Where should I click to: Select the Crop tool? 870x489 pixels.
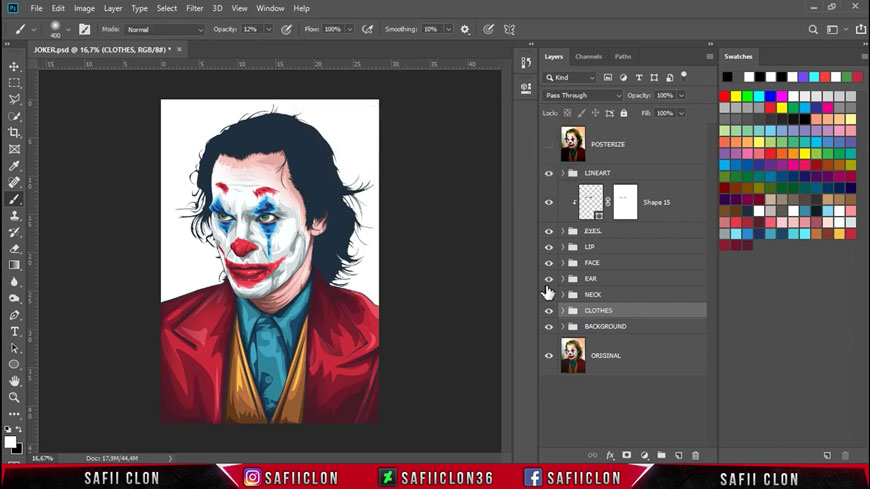(14, 133)
